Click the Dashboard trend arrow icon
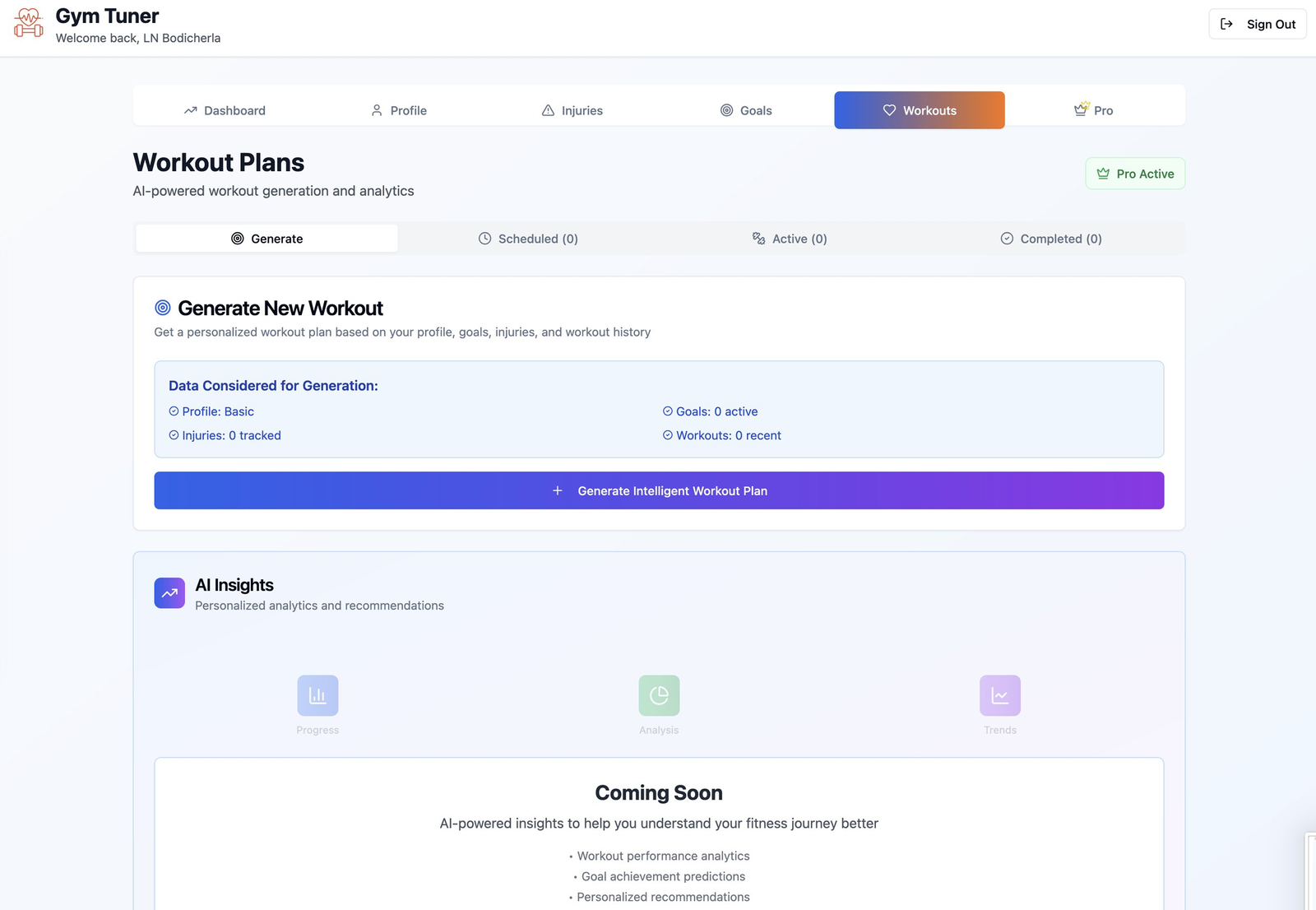Viewport: 1316px width, 910px height. [191, 110]
